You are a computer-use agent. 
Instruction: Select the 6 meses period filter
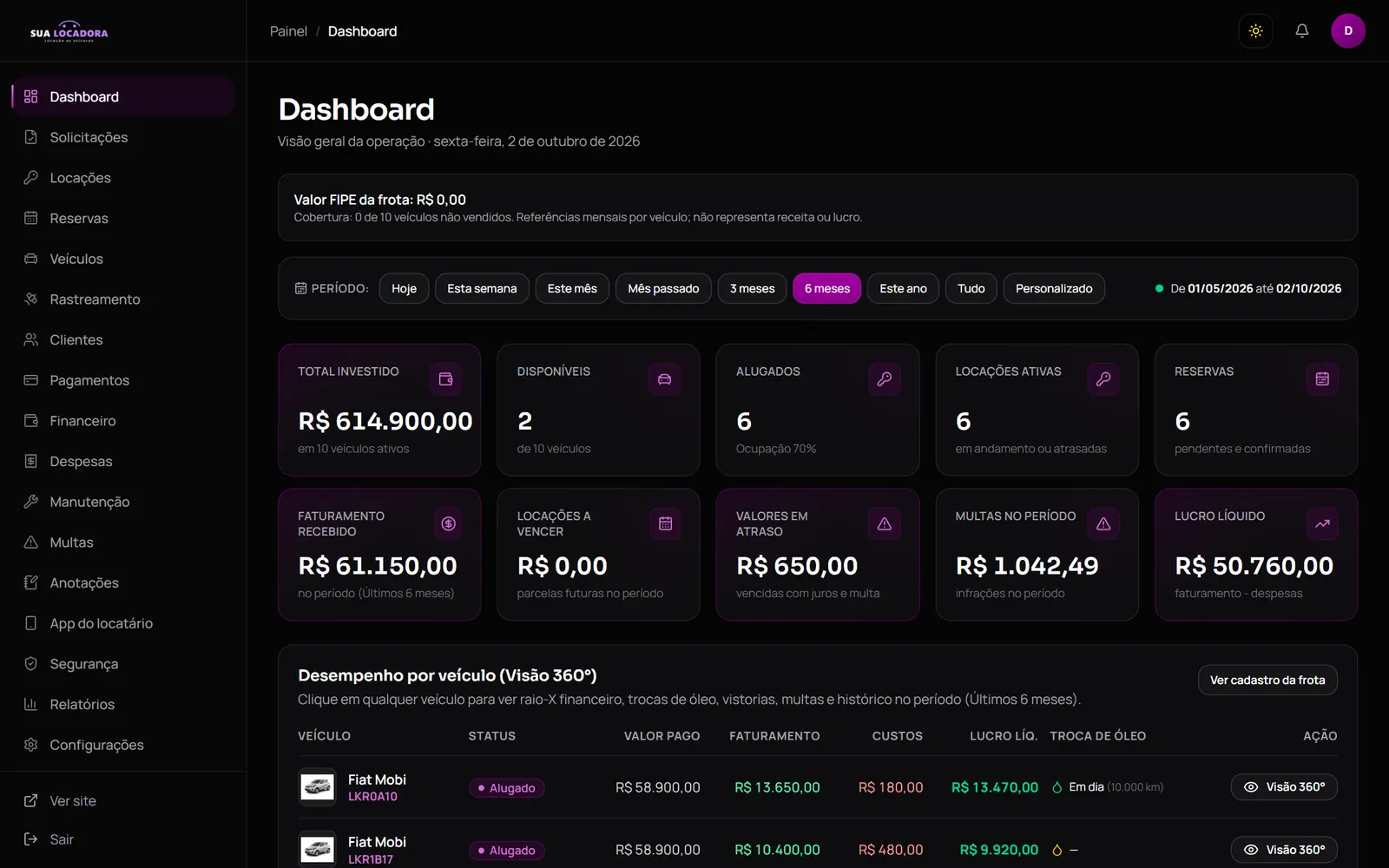[x=827, y=288]
